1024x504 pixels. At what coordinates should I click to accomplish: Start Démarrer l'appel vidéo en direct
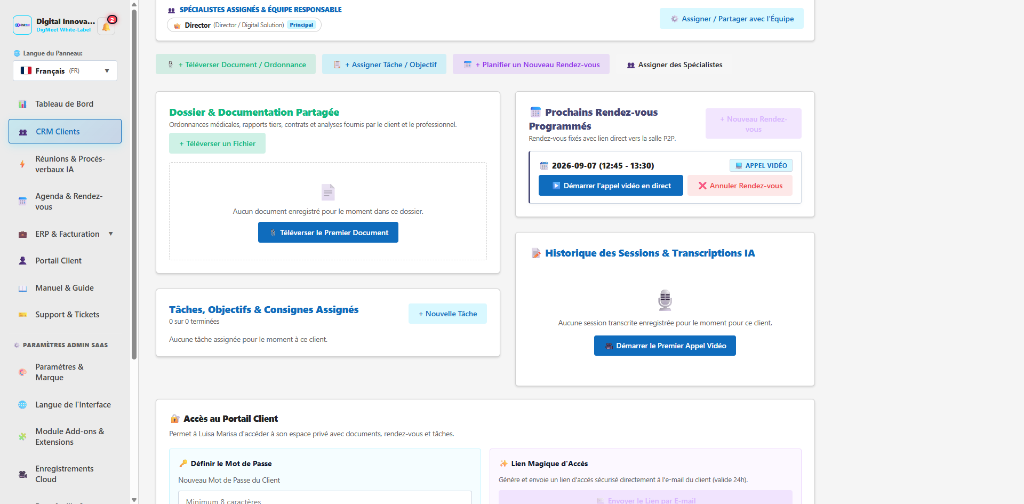coord(611,185)
